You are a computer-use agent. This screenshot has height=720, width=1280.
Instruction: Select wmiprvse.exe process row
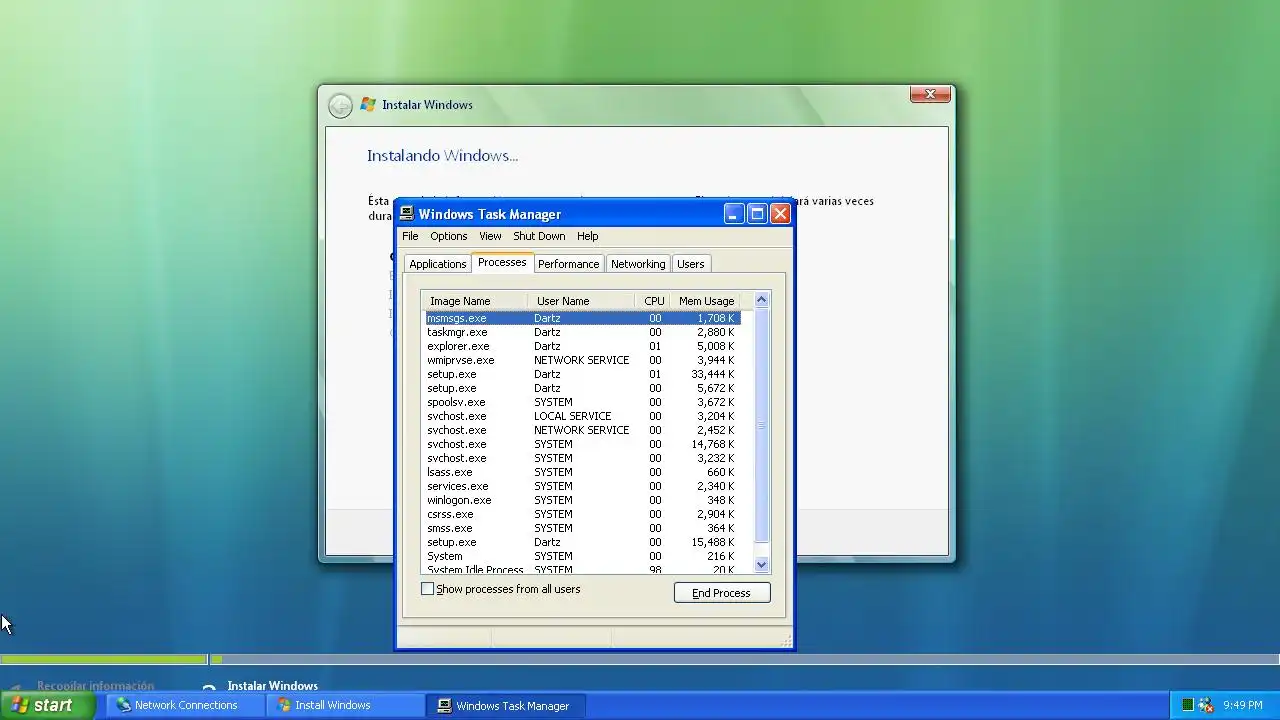(x=583, y=360)
